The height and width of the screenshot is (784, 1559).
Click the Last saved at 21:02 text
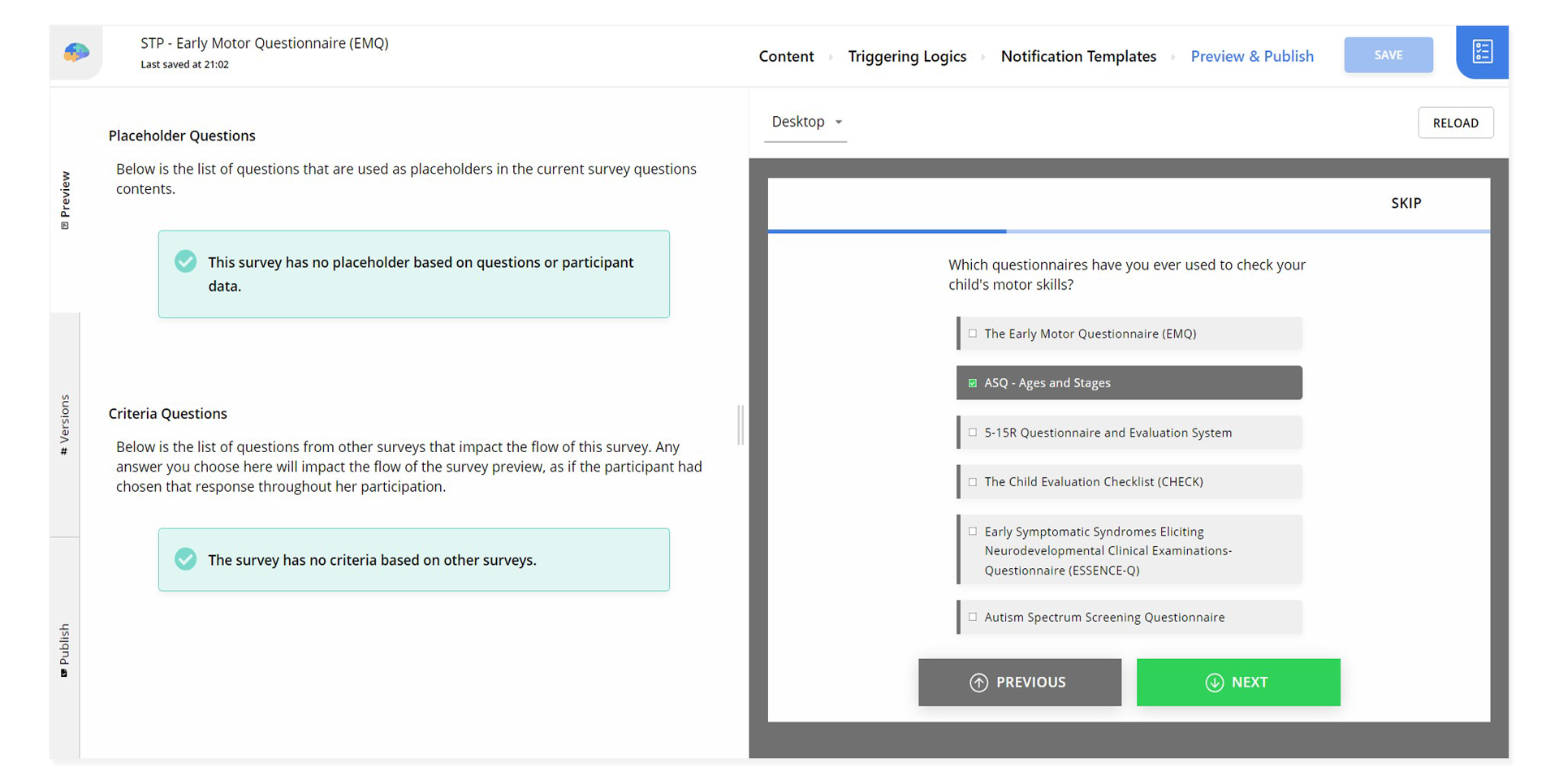point(184,64)
